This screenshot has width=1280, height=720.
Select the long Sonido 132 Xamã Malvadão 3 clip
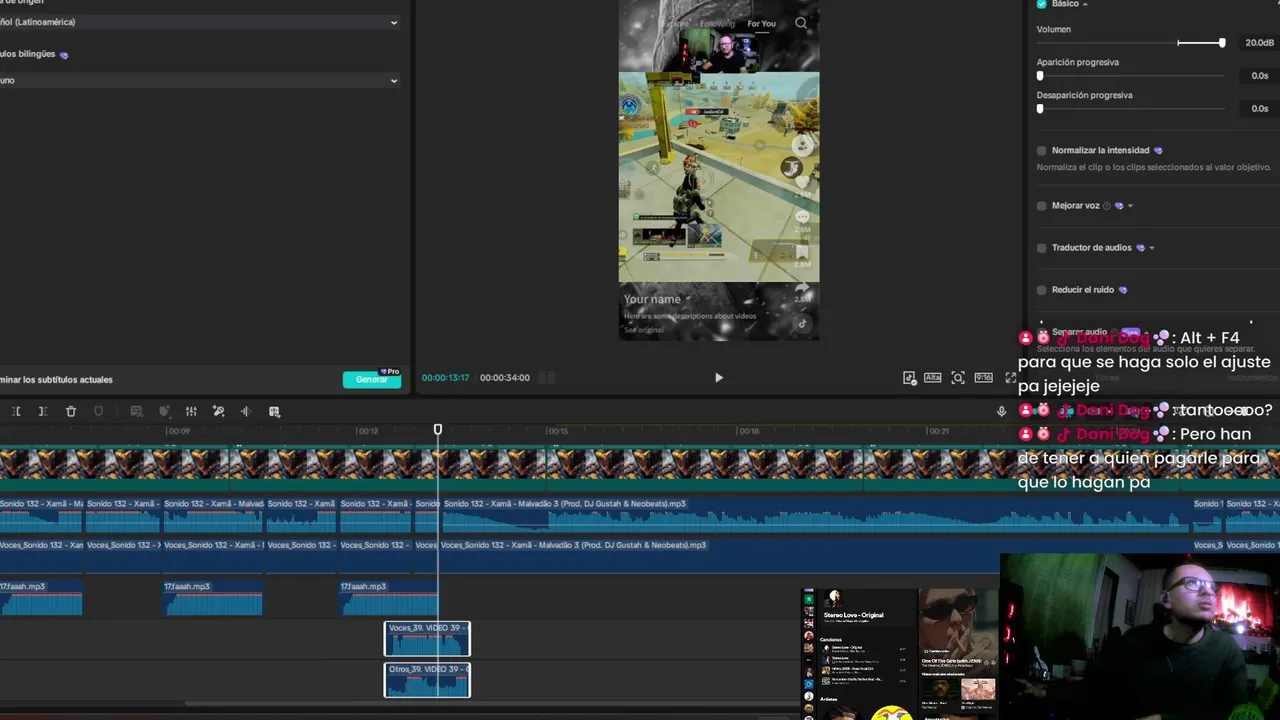tap(815, 515)
